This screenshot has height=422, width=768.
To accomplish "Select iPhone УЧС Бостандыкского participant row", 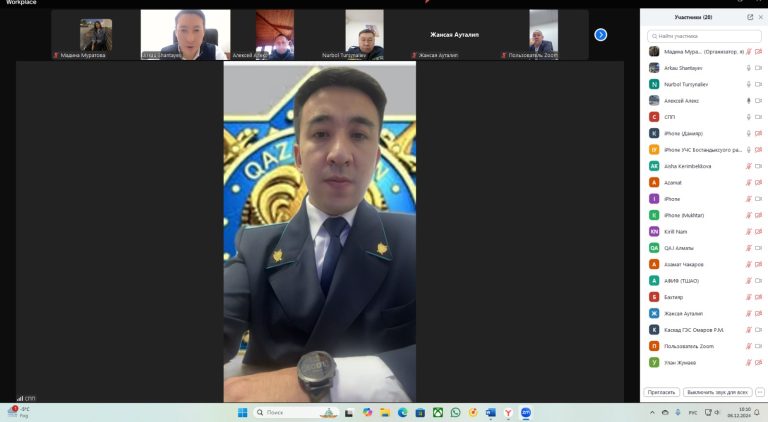I will click(704, 150).
